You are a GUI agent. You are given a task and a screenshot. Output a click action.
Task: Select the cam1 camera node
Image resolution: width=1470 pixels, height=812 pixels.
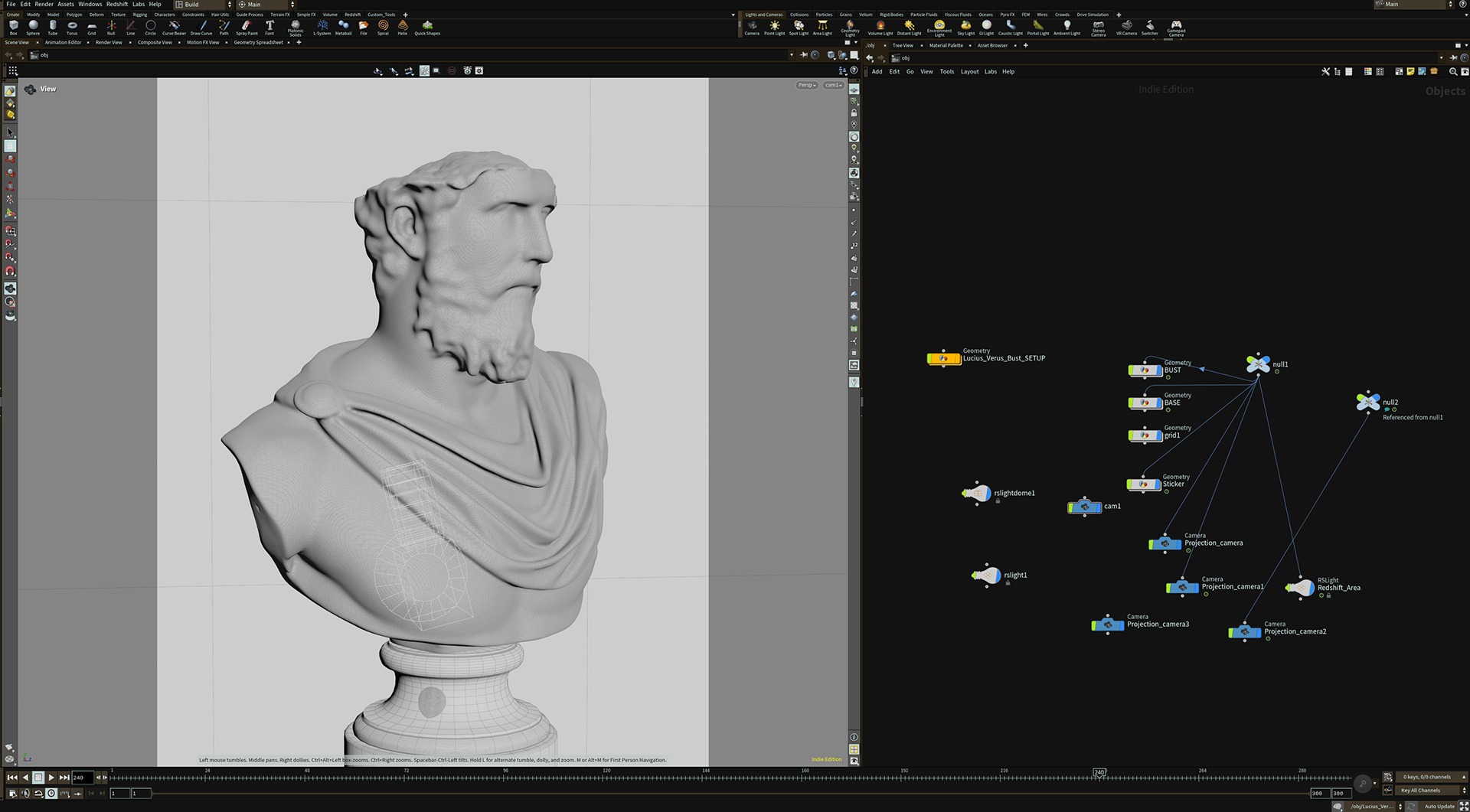[x=1085, y=507]
